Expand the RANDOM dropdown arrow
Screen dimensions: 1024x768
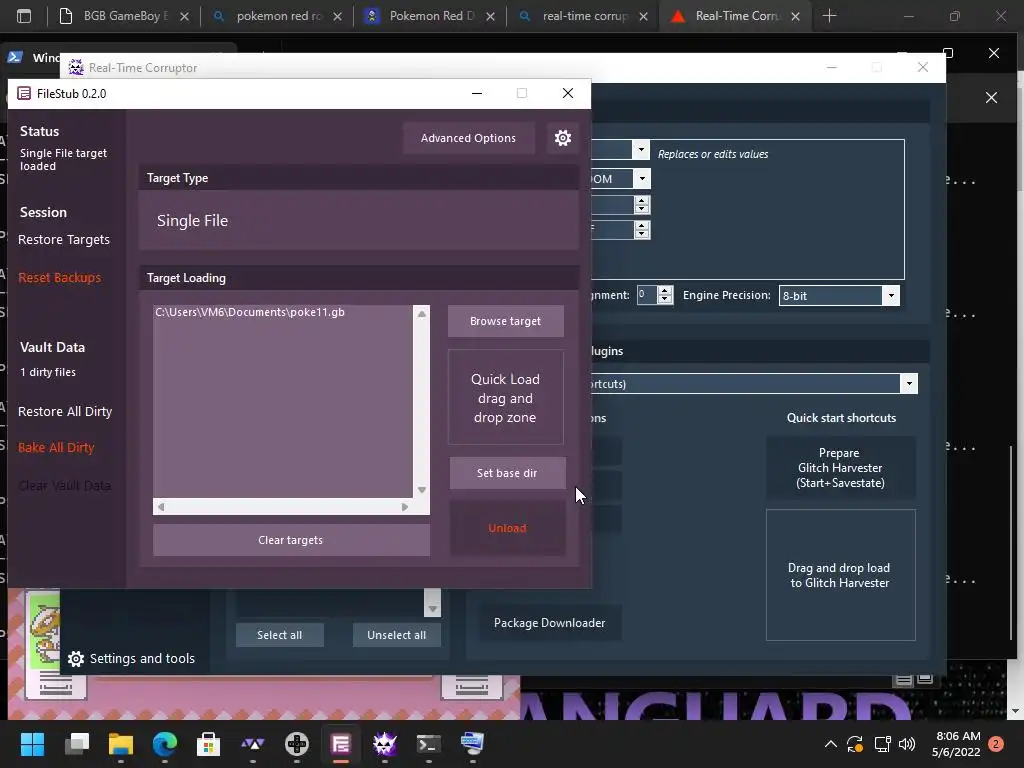(642, 178)
